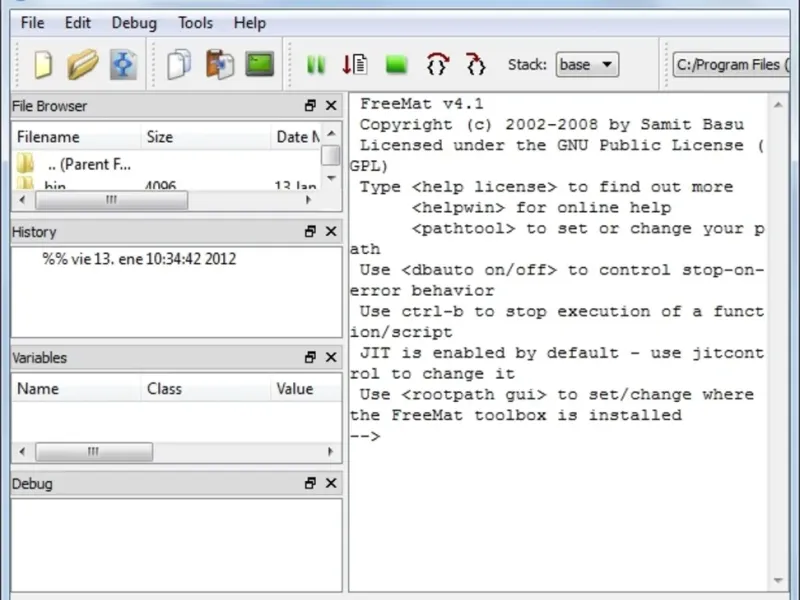Click the Paste clipboard icon
800x600 pixels.
pyautogui.click(x=220, y=64)
